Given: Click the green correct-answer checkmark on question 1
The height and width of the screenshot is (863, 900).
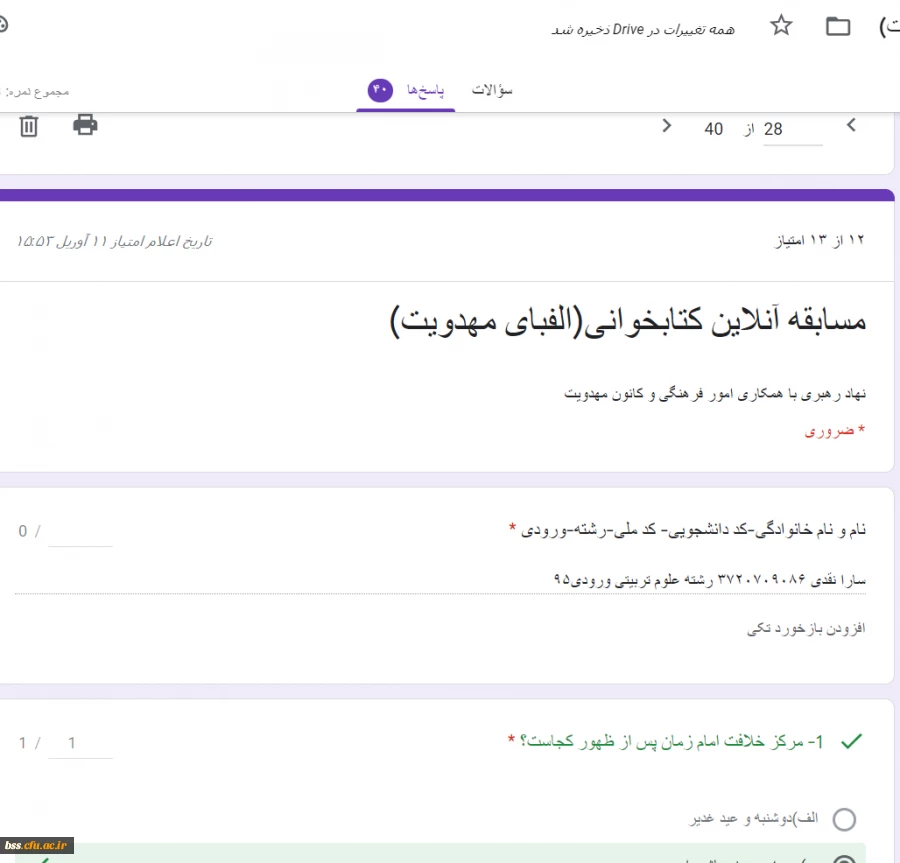Looking at the screenshot, I should pyautogui.click(x=851, y=740).
